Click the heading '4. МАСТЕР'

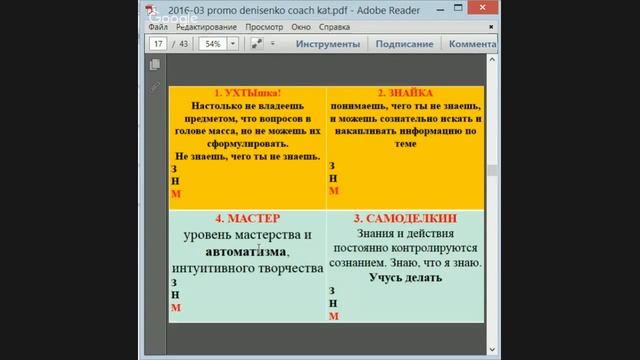pos(248,218)
